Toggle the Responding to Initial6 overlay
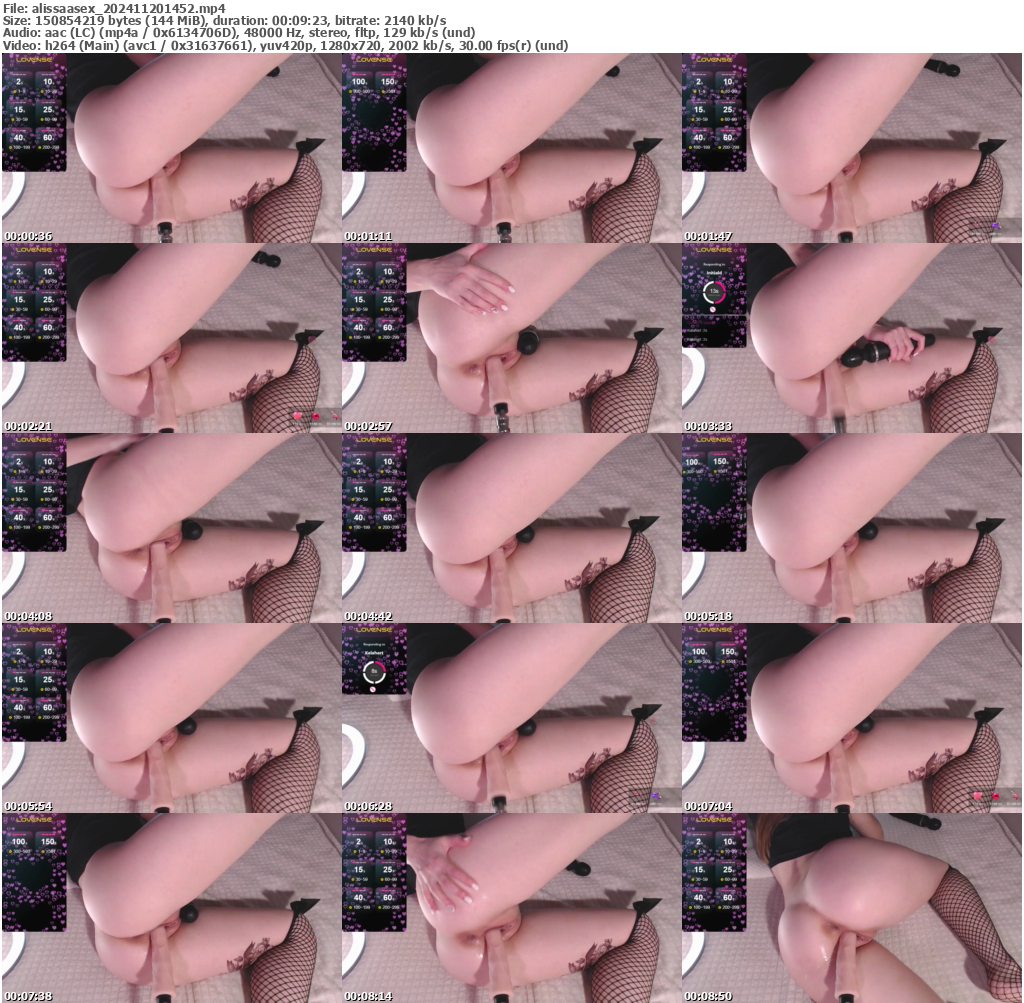This screenshot has width=1024, height=1003. (x=713, y=268)
